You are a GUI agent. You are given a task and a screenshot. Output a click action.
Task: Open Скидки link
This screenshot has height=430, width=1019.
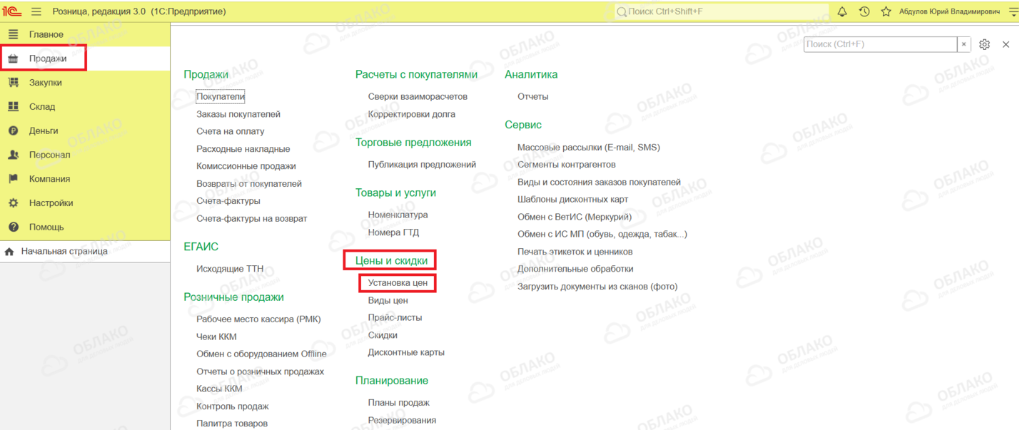(x=383, y=335)
